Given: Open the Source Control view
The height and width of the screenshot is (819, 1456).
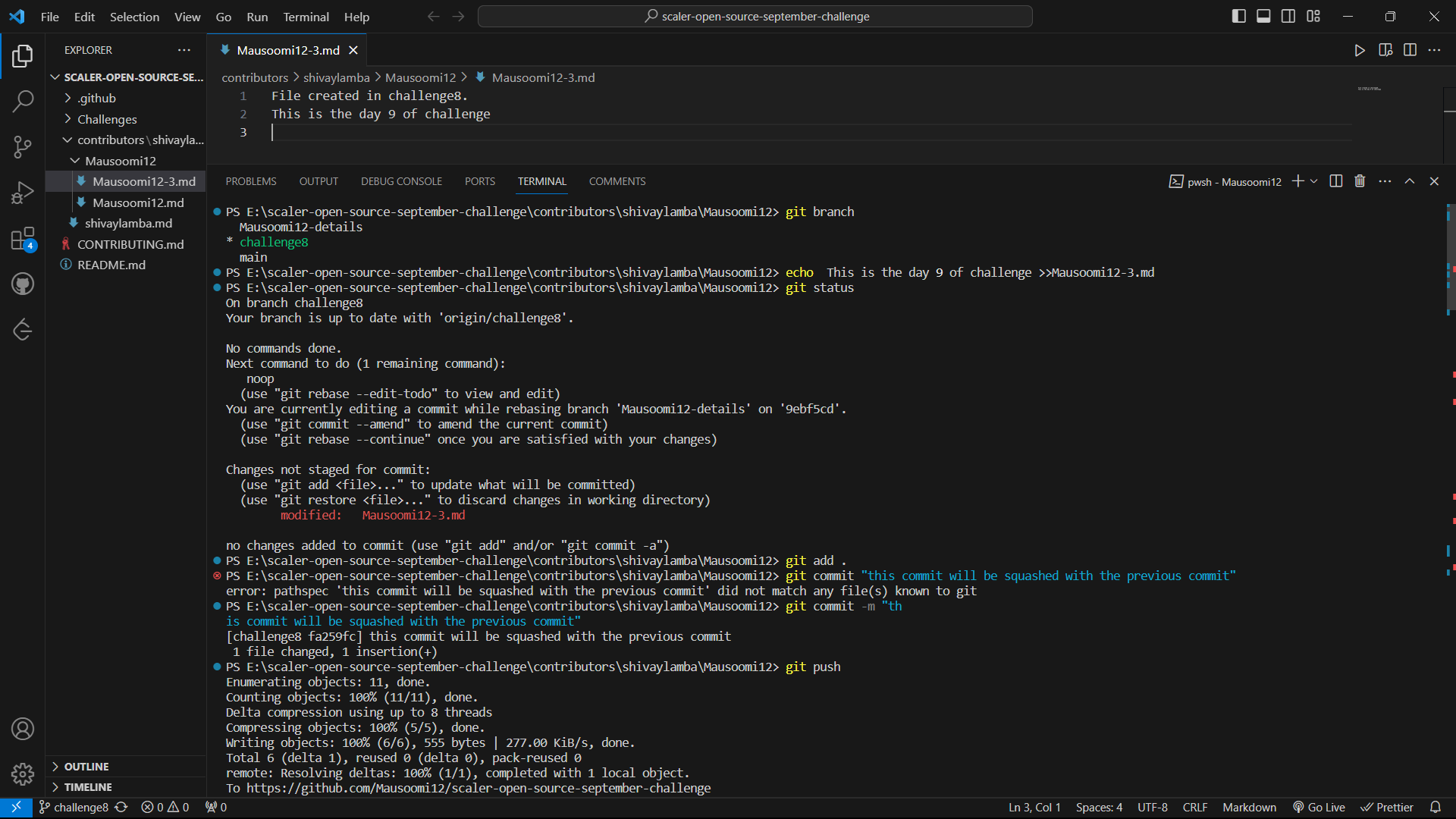Looking at the screenshot, I should (x=23, y=147).
